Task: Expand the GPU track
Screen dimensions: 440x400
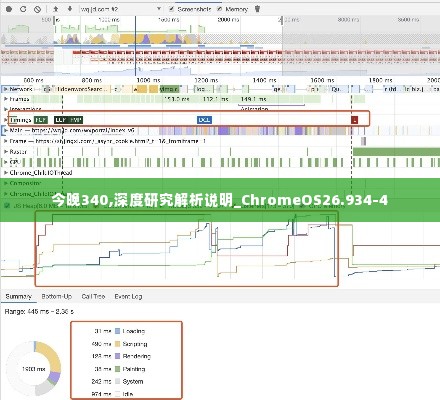Action: point(6,162)
